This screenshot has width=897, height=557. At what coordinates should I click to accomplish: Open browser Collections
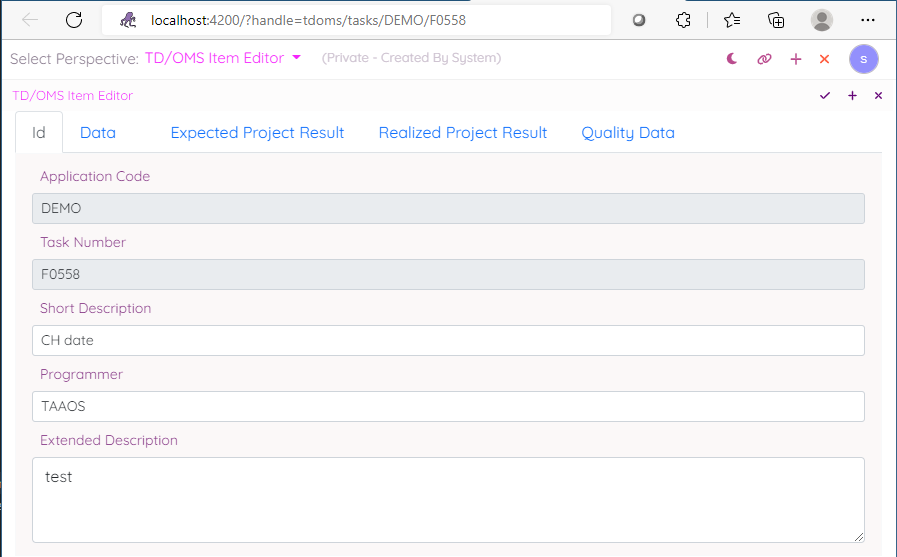point(776,20)
